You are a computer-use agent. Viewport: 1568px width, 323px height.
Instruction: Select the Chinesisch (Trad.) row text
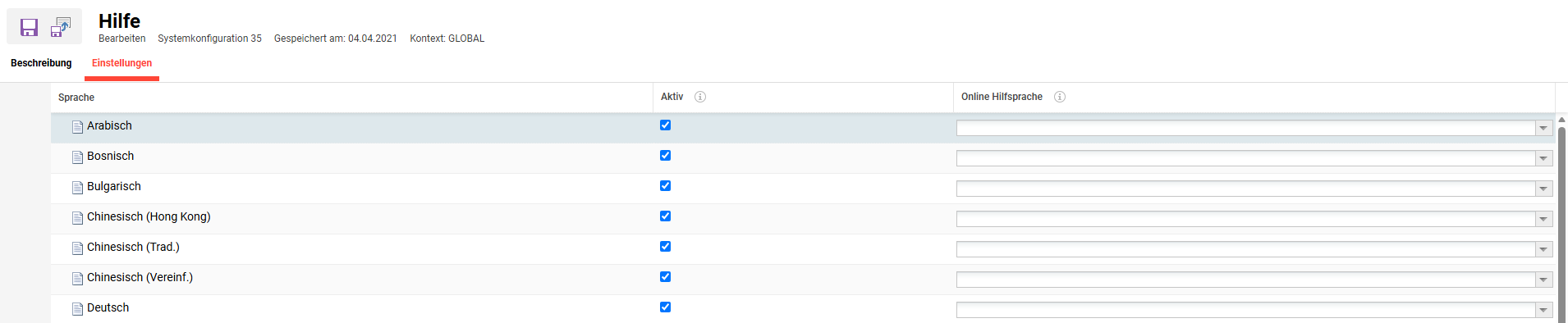click(133, 247)
